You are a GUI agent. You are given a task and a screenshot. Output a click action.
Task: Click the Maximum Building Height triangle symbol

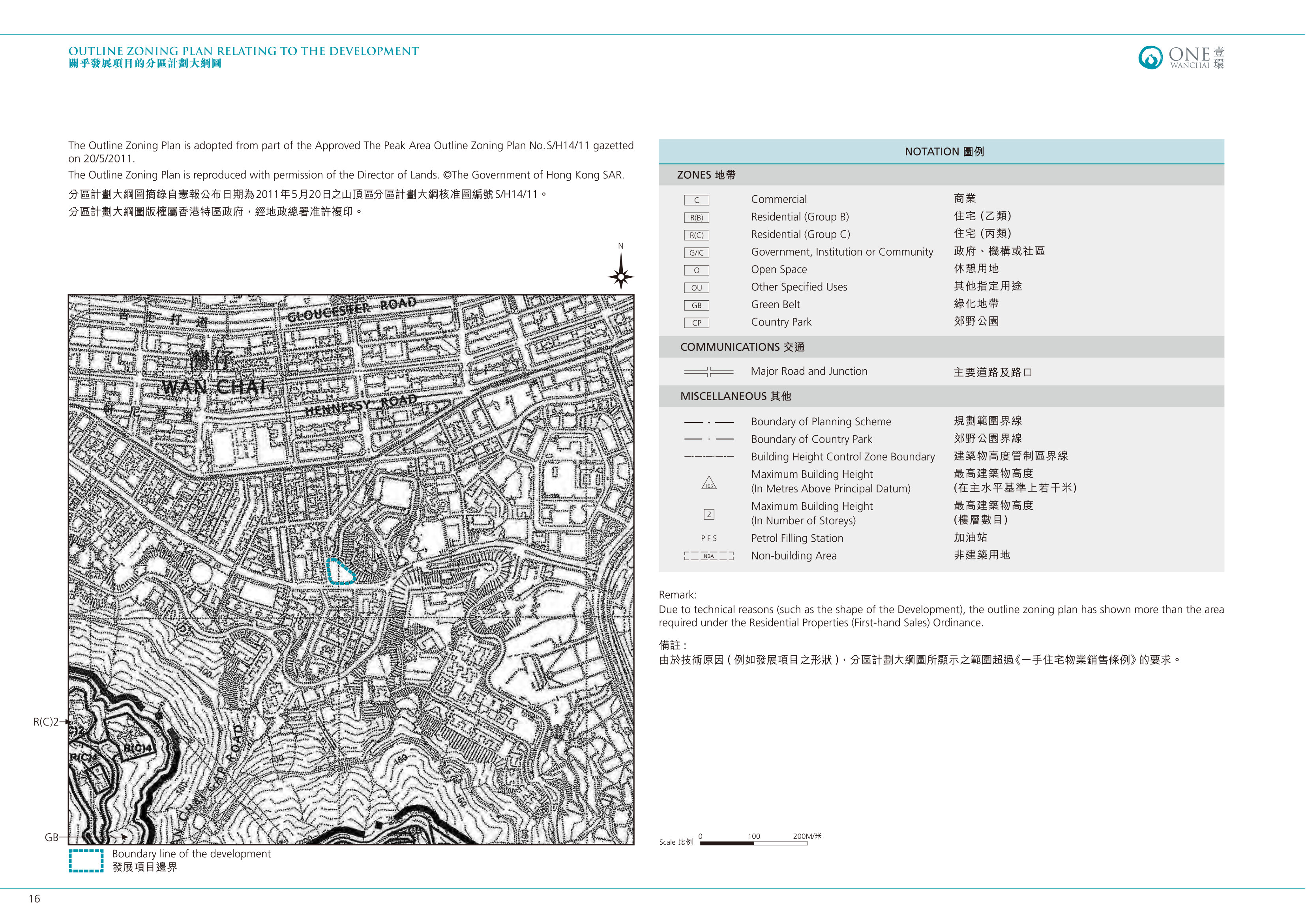click(708, 483)
